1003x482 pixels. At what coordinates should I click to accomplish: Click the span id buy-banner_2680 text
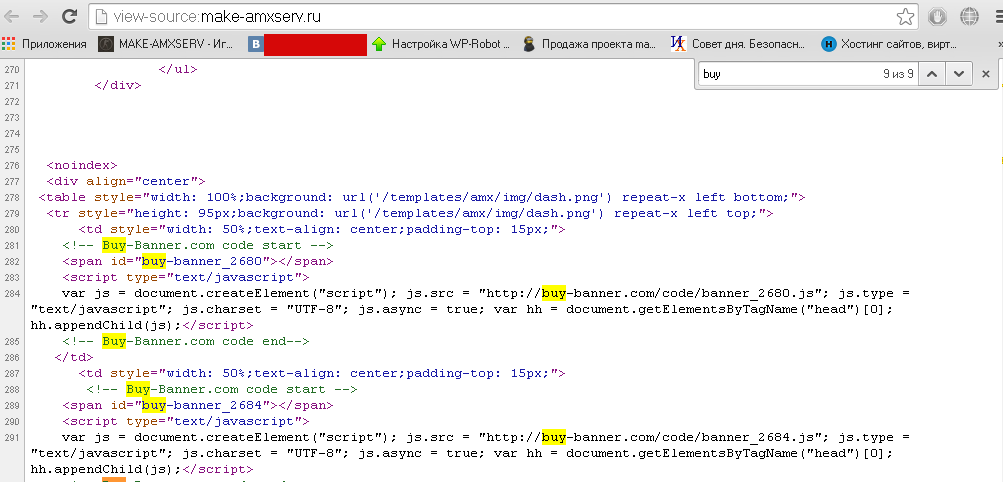[198, 261]
